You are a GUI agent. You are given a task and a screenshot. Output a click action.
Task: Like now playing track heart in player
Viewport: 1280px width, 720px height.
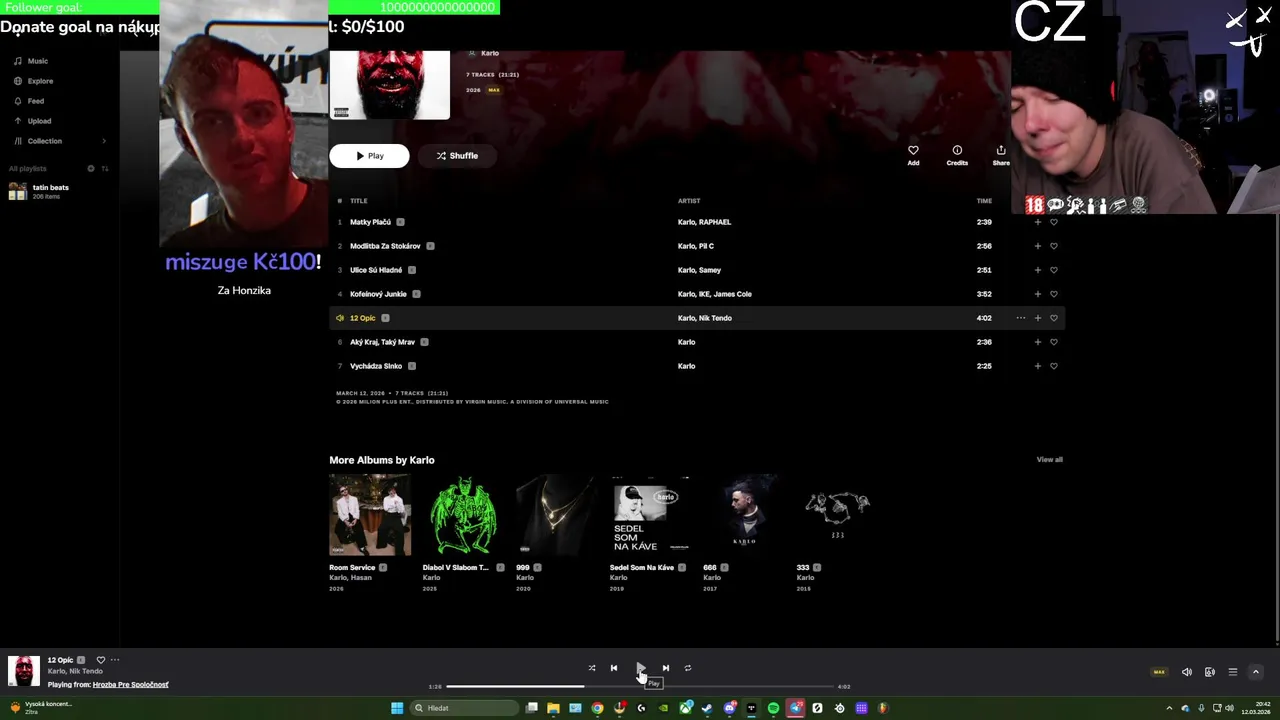pos(100,660)
